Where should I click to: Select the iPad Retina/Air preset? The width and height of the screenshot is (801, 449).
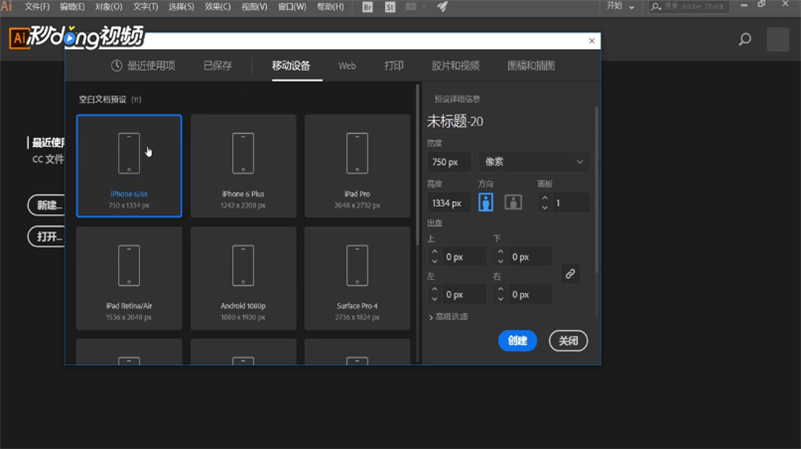point(129,278)
